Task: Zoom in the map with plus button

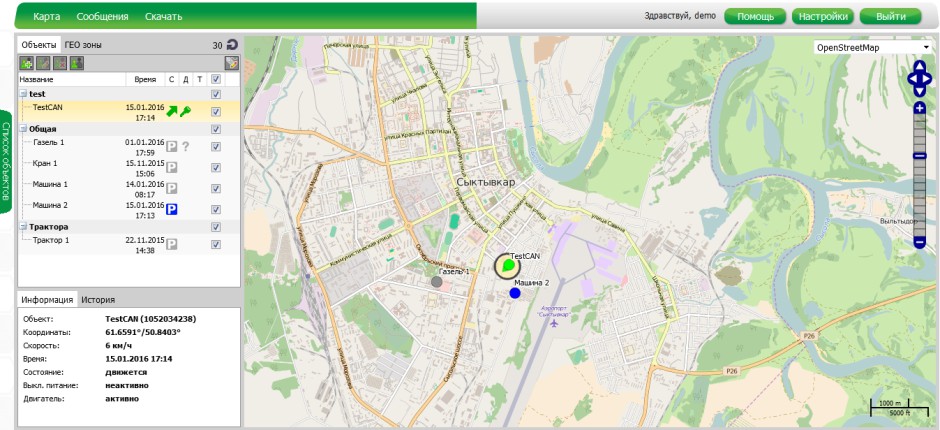Action: (x=920, y=108)
